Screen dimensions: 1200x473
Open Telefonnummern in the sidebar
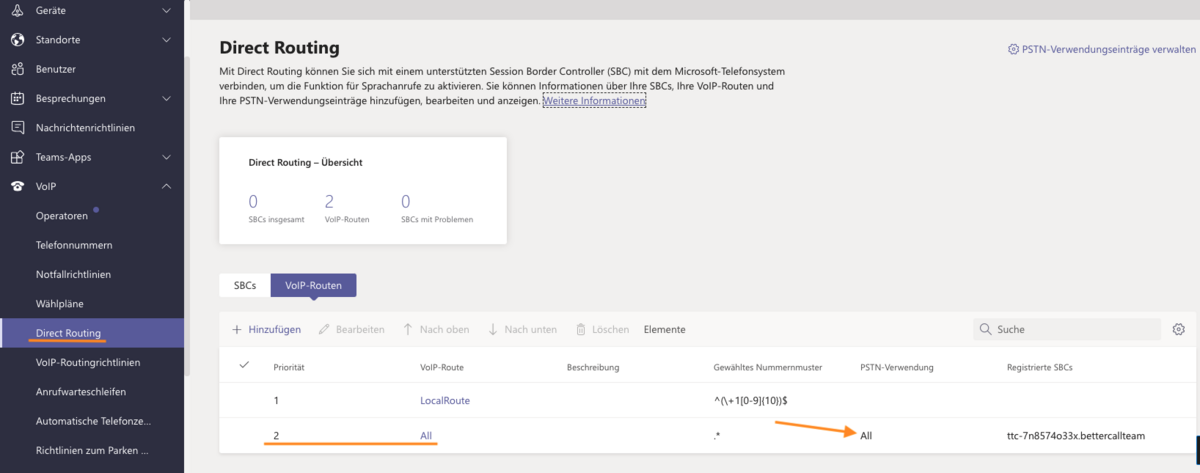(x=74, y=245)
